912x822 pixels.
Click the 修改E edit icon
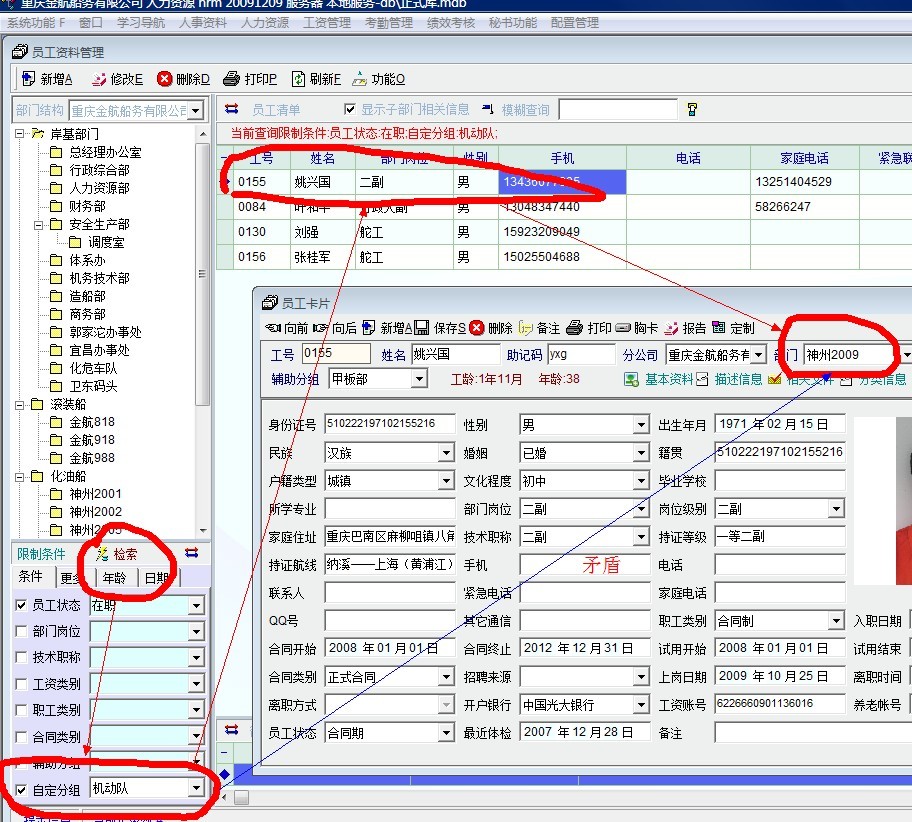tap(99, 79)
